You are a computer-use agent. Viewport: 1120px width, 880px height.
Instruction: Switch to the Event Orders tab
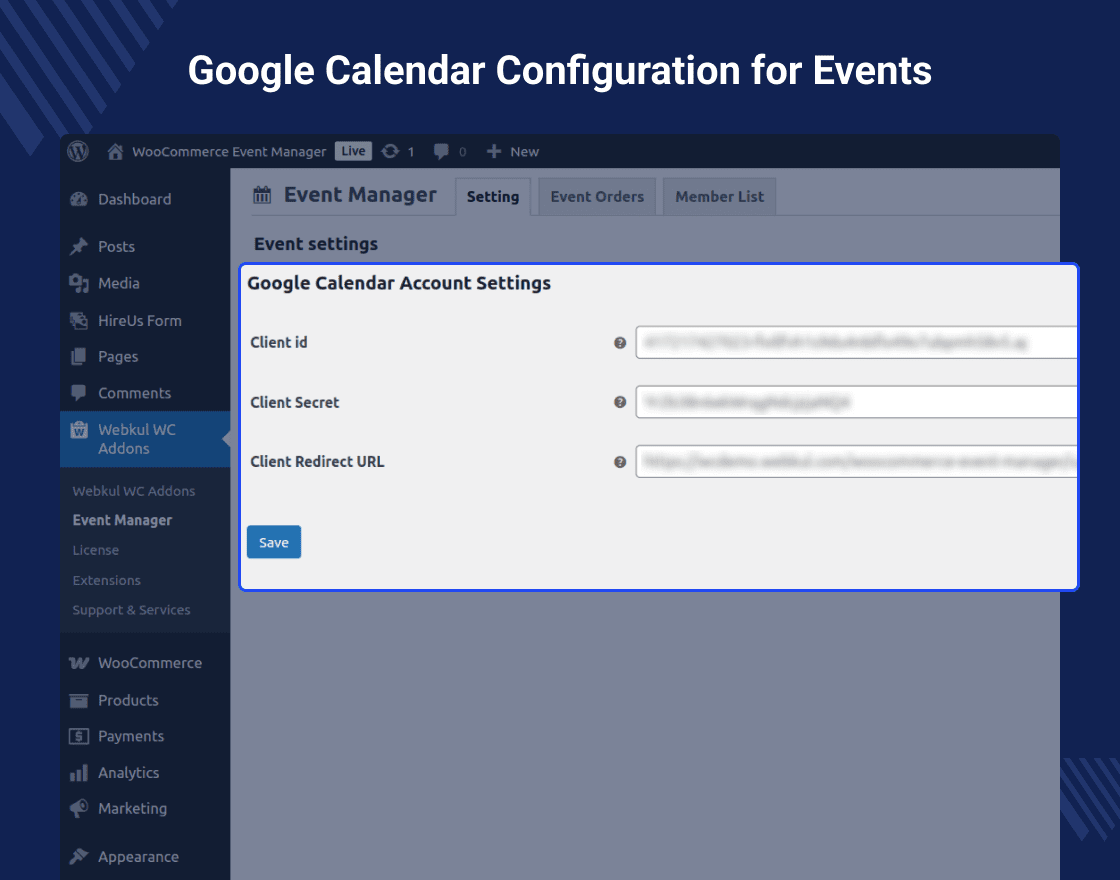tap(596, 196)
